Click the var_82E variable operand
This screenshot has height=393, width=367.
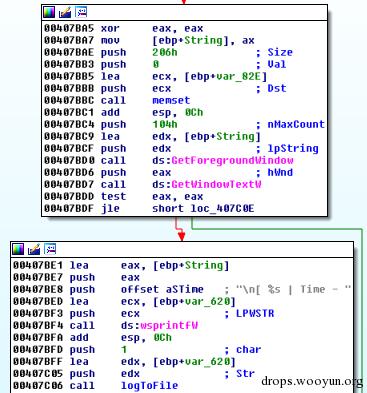[239, 76]
